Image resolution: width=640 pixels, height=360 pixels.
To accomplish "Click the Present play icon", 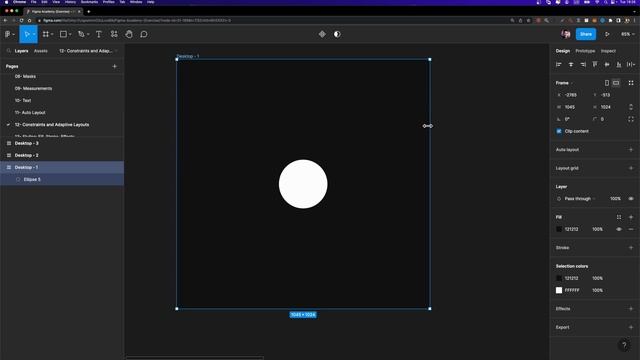I will (607, 34).
